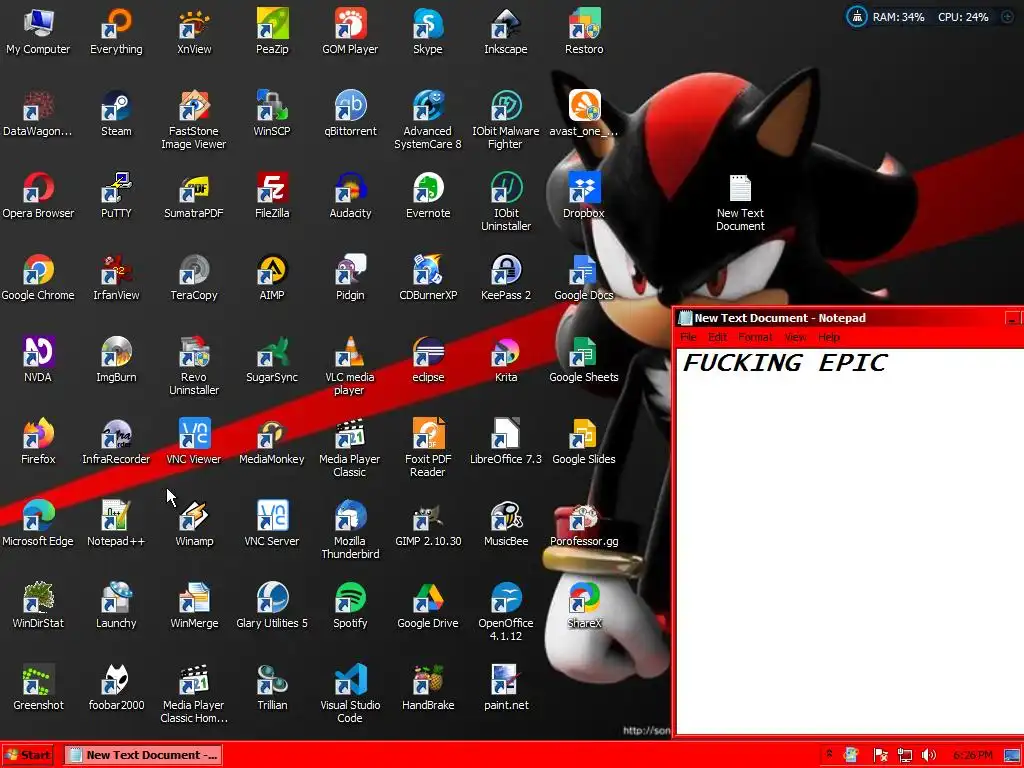Viewport: 1024px width, 768px height.
Task: Click the LibreOffice 7.3 shortcut
Action: click(505, 441)
